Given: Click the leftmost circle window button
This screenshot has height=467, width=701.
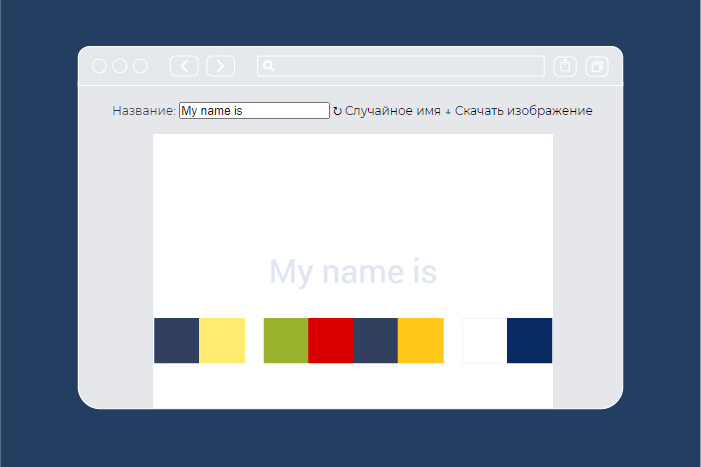Looking at the screenshot, I should point(100,66).
